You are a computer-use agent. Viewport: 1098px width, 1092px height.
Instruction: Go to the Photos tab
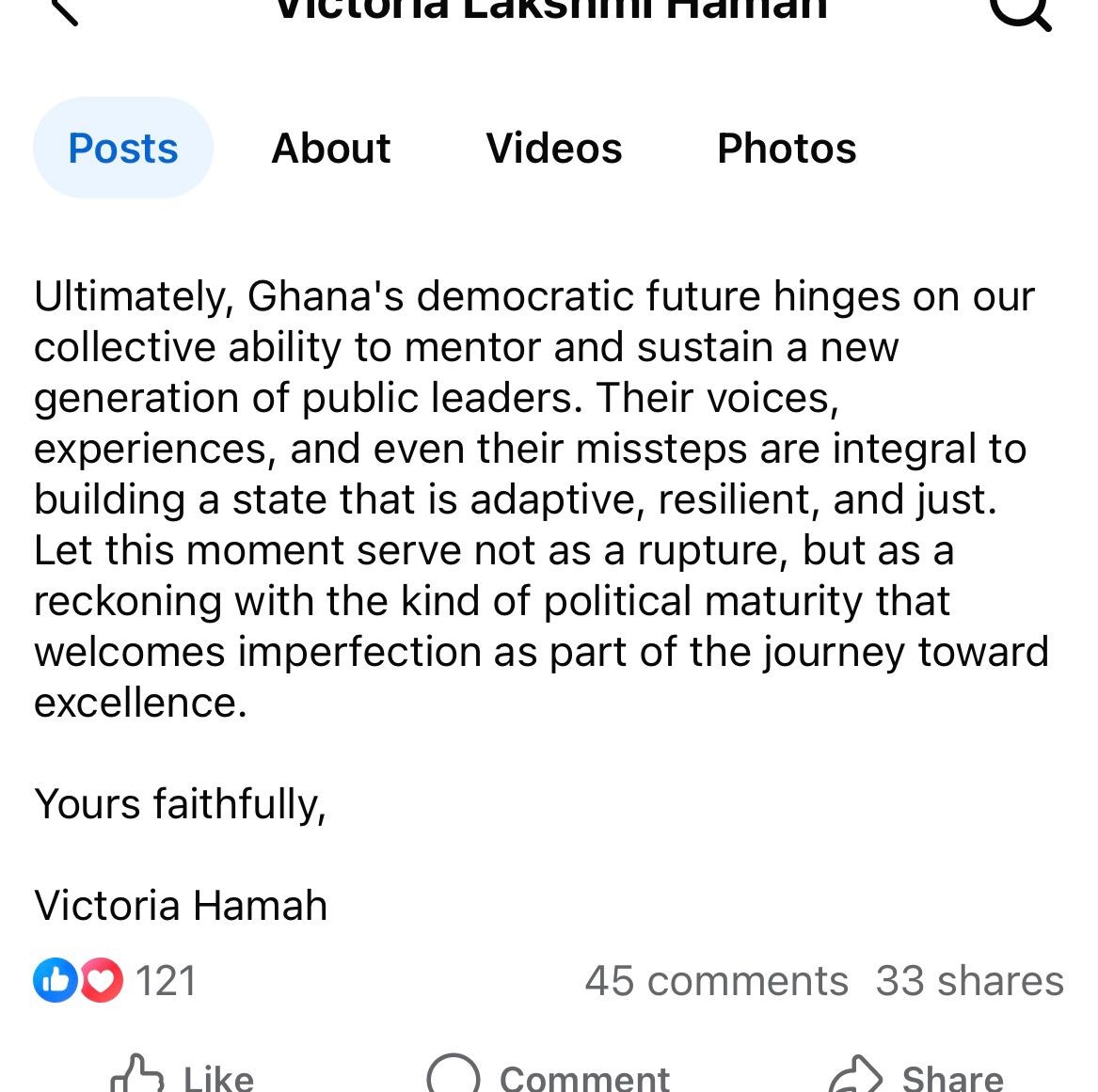coord(787,148)
